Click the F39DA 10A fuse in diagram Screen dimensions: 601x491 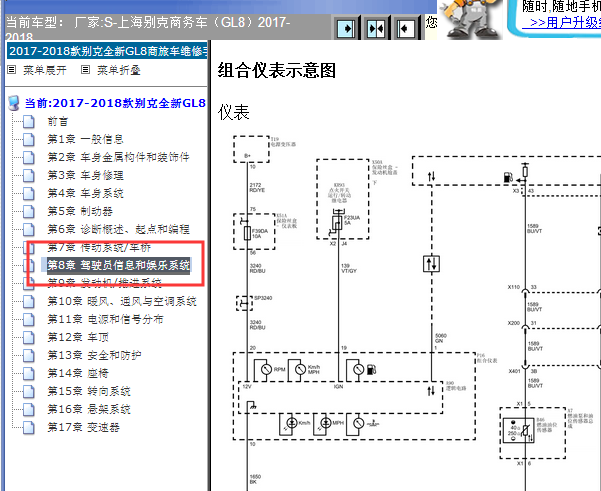point(248,233)
